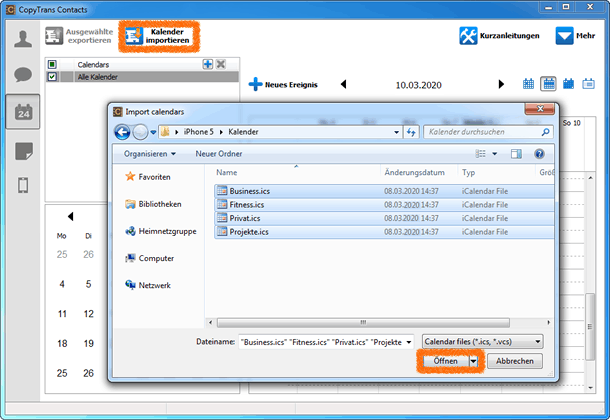Screen dimensions: 610x420
Task: Open recent locations dropdown next to Forward
Action: 153,132
